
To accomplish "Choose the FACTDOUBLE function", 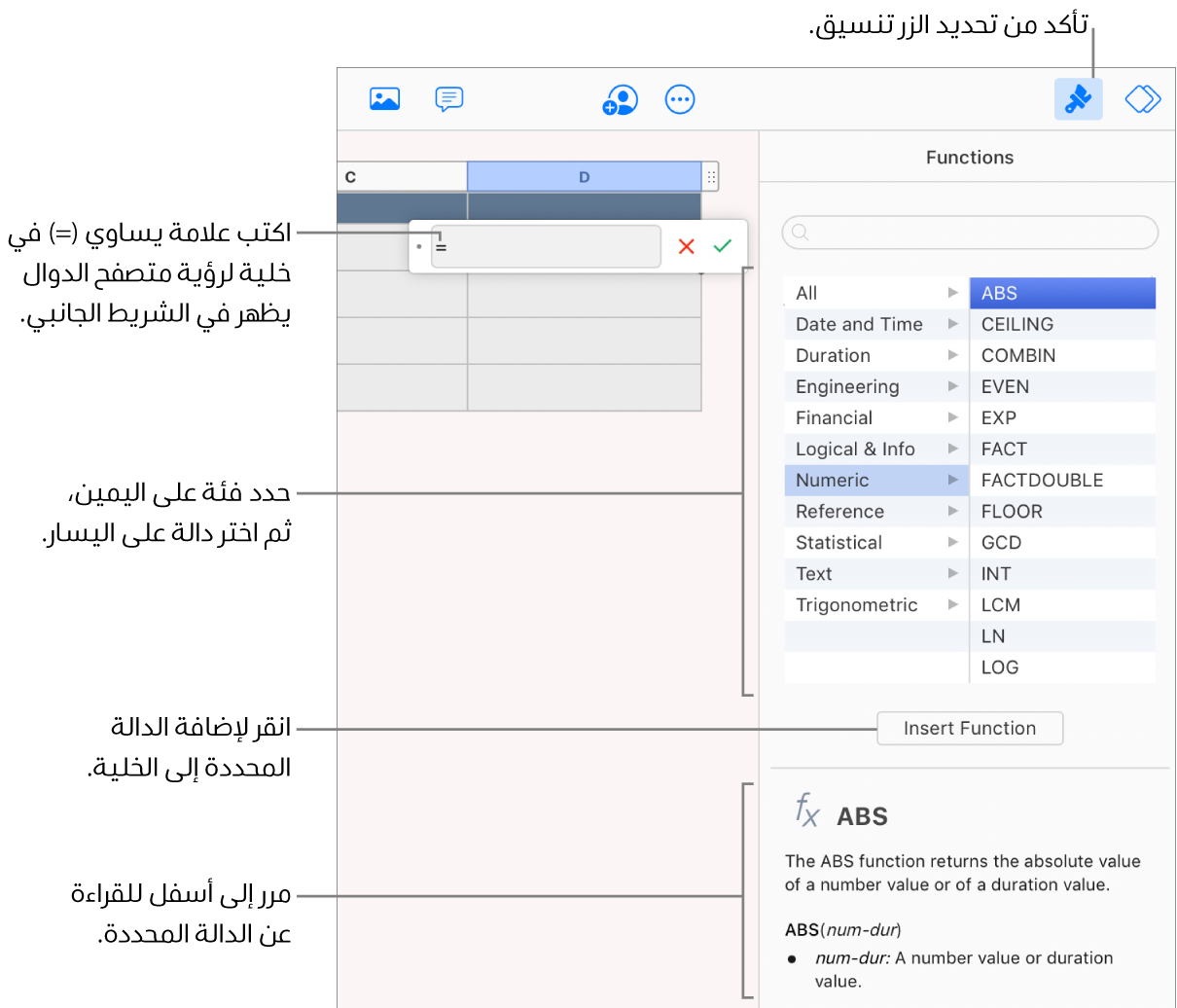I will [1063, 480].
